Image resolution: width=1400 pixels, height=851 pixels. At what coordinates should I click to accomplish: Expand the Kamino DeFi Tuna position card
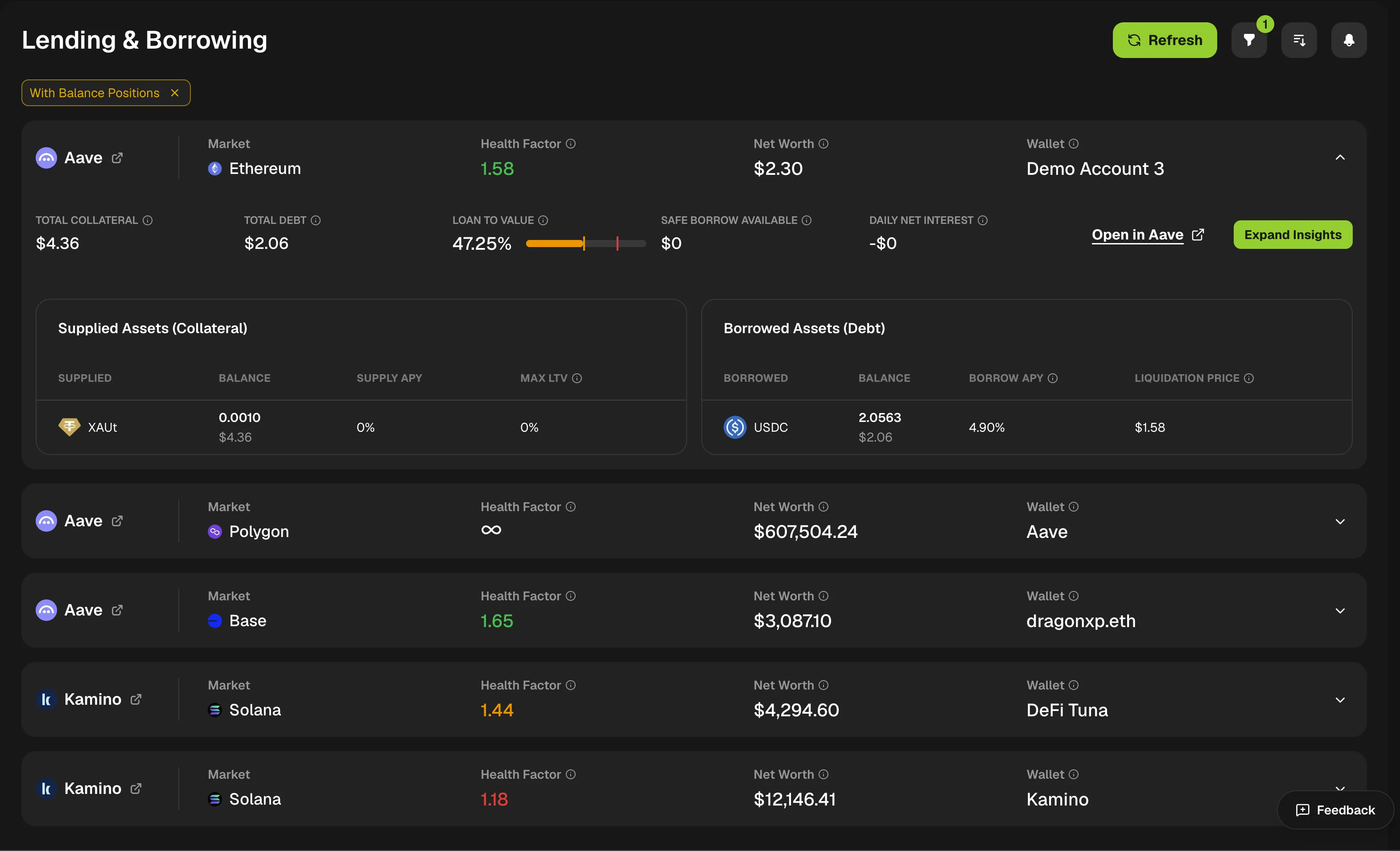[1340, 700]
